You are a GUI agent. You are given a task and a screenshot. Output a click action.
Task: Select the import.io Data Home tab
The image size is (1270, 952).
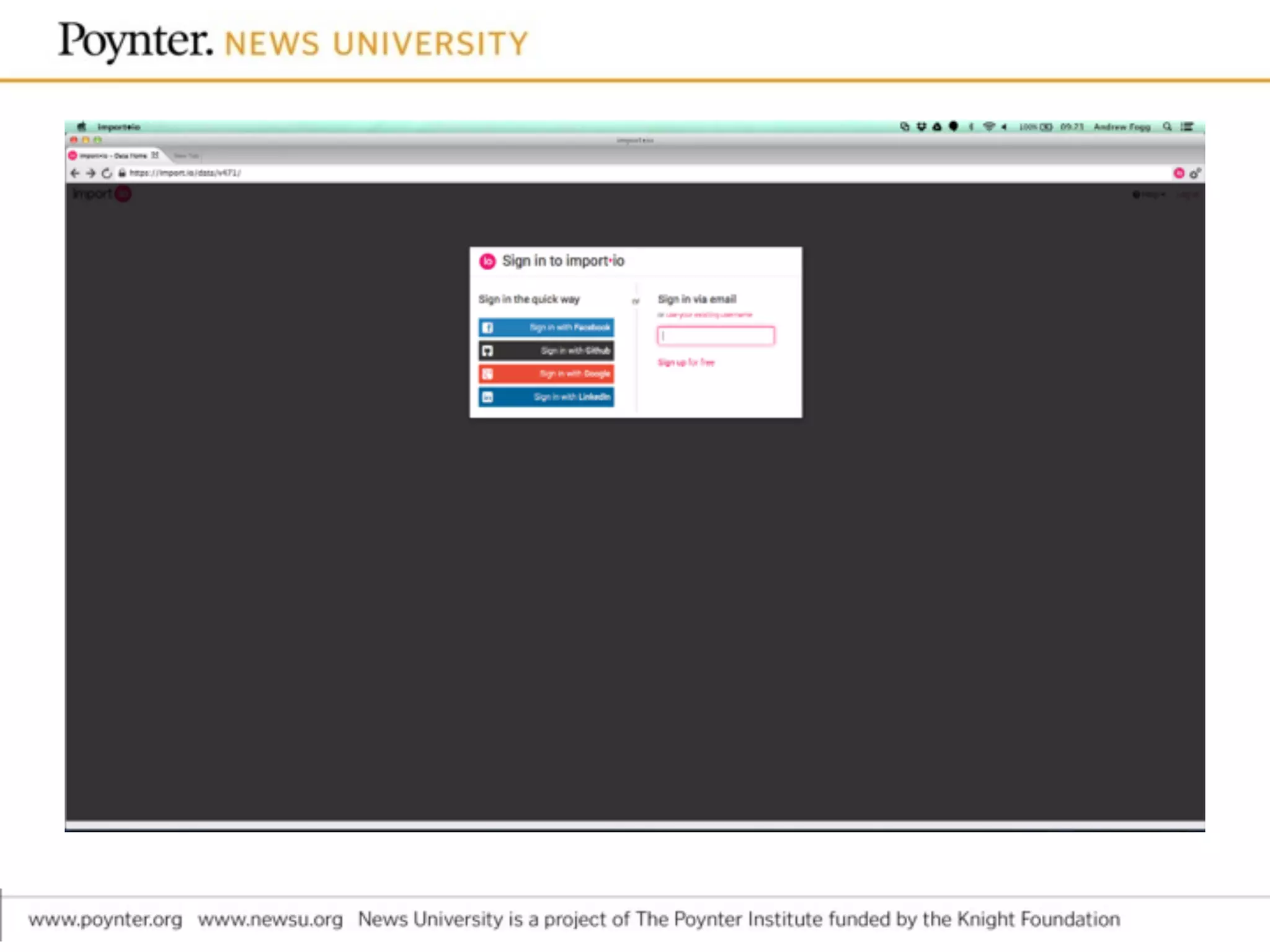113,155
